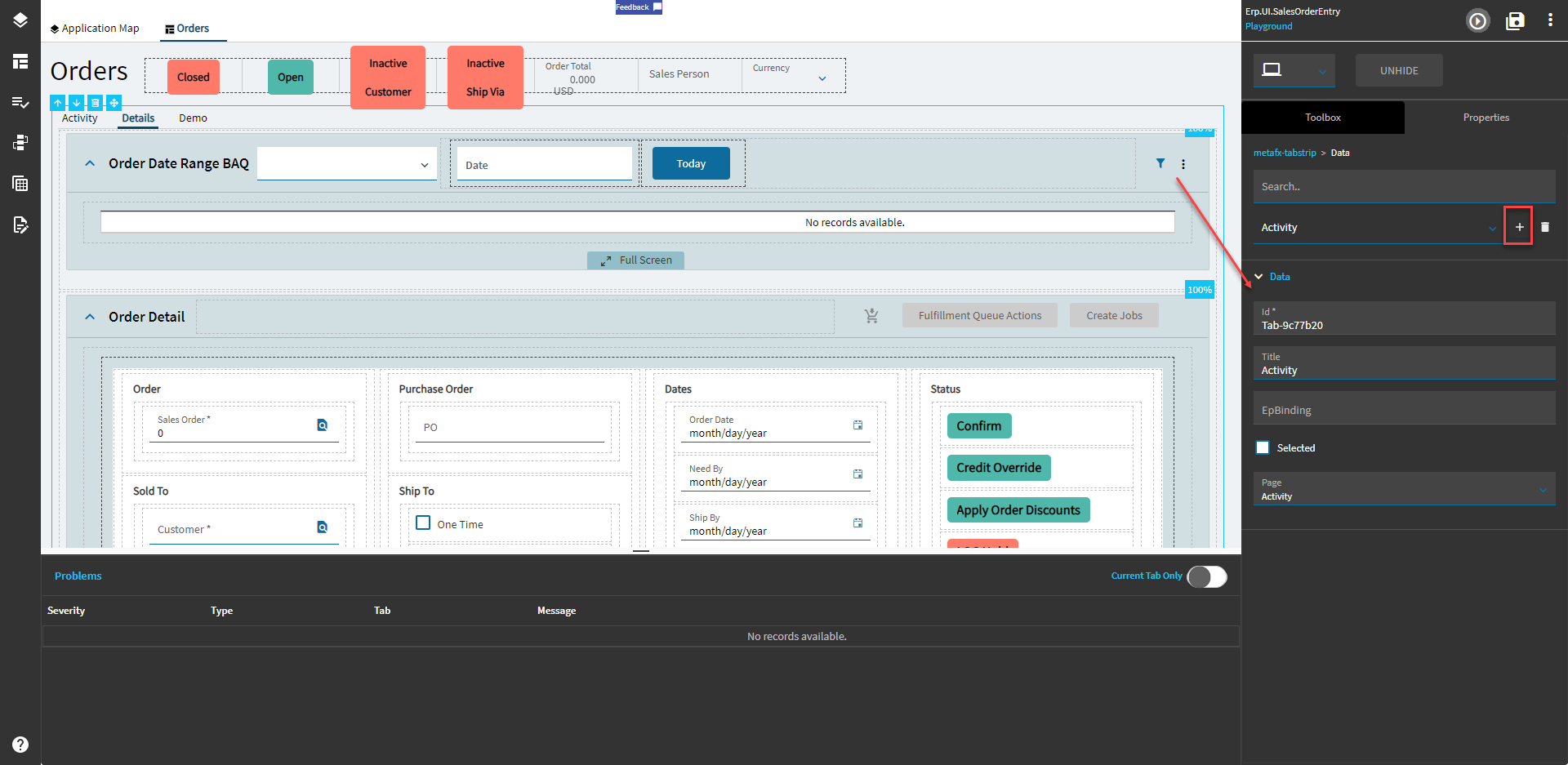
Task: Click the Open status button
Action: (x=291, y=77)
